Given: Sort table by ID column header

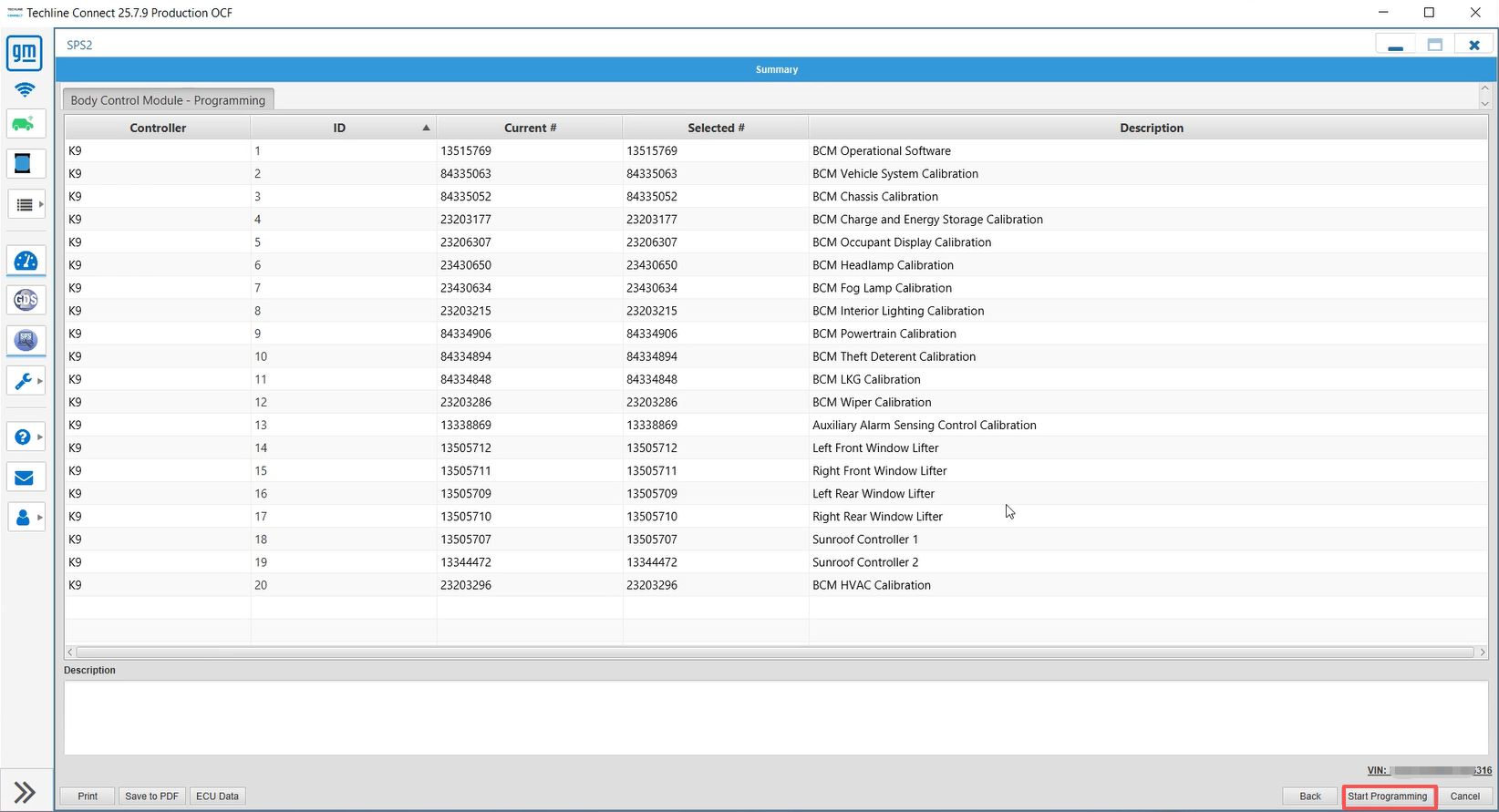Looking at the screenshot, I should (x=339, y=128).
